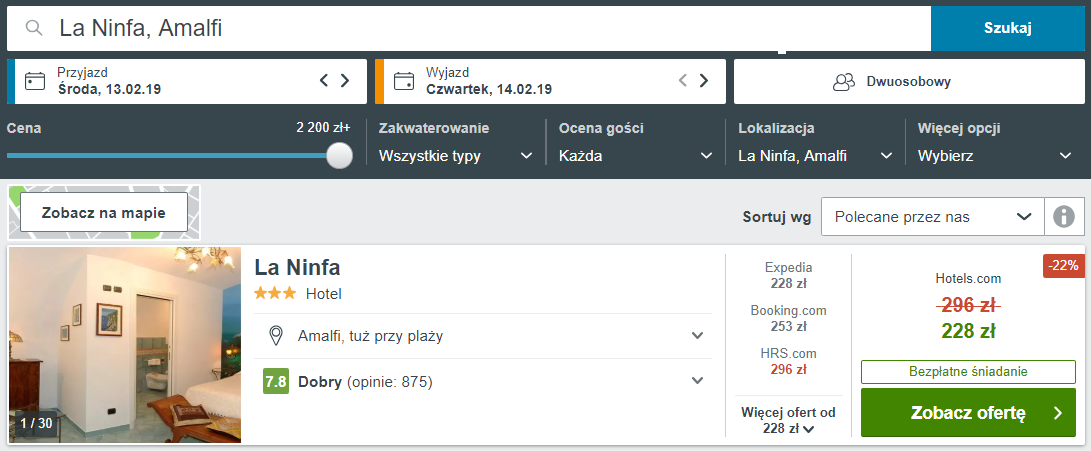
Task: Open the check-out calendar icon
Action: tap(404, 81)
